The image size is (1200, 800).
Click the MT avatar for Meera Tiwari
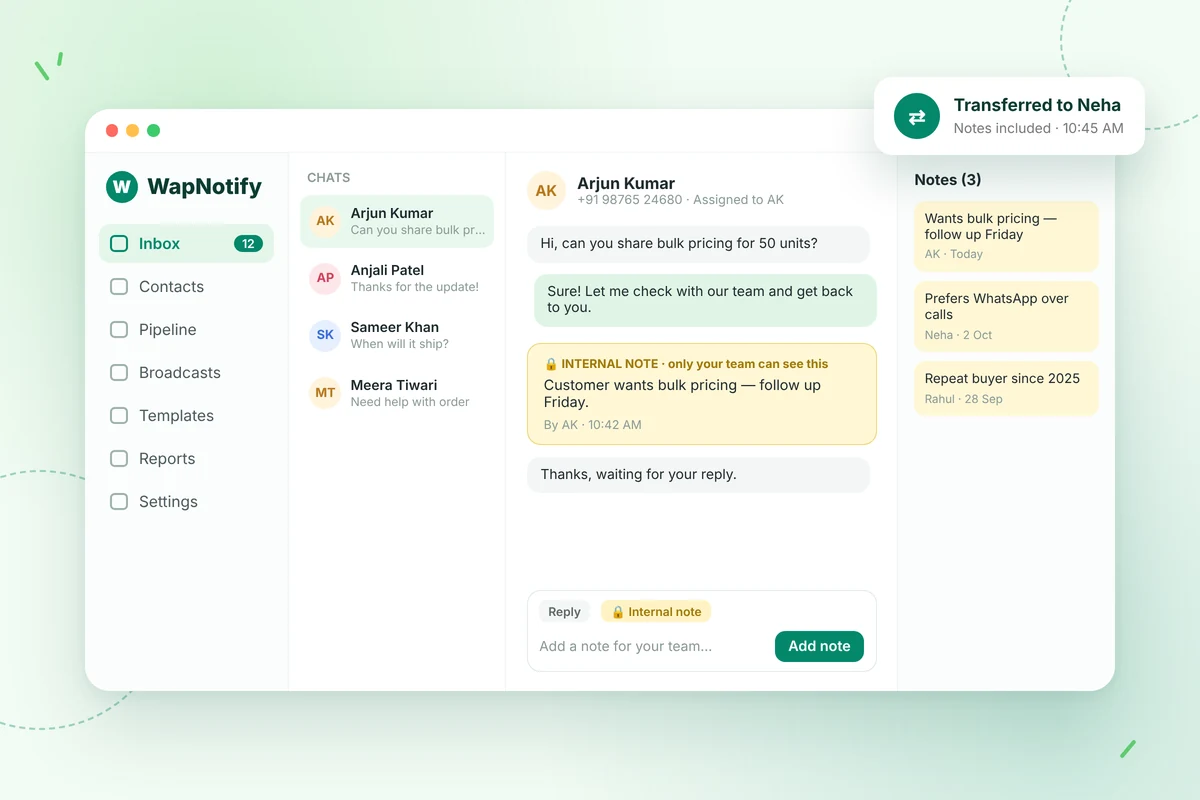coord(325,393)
